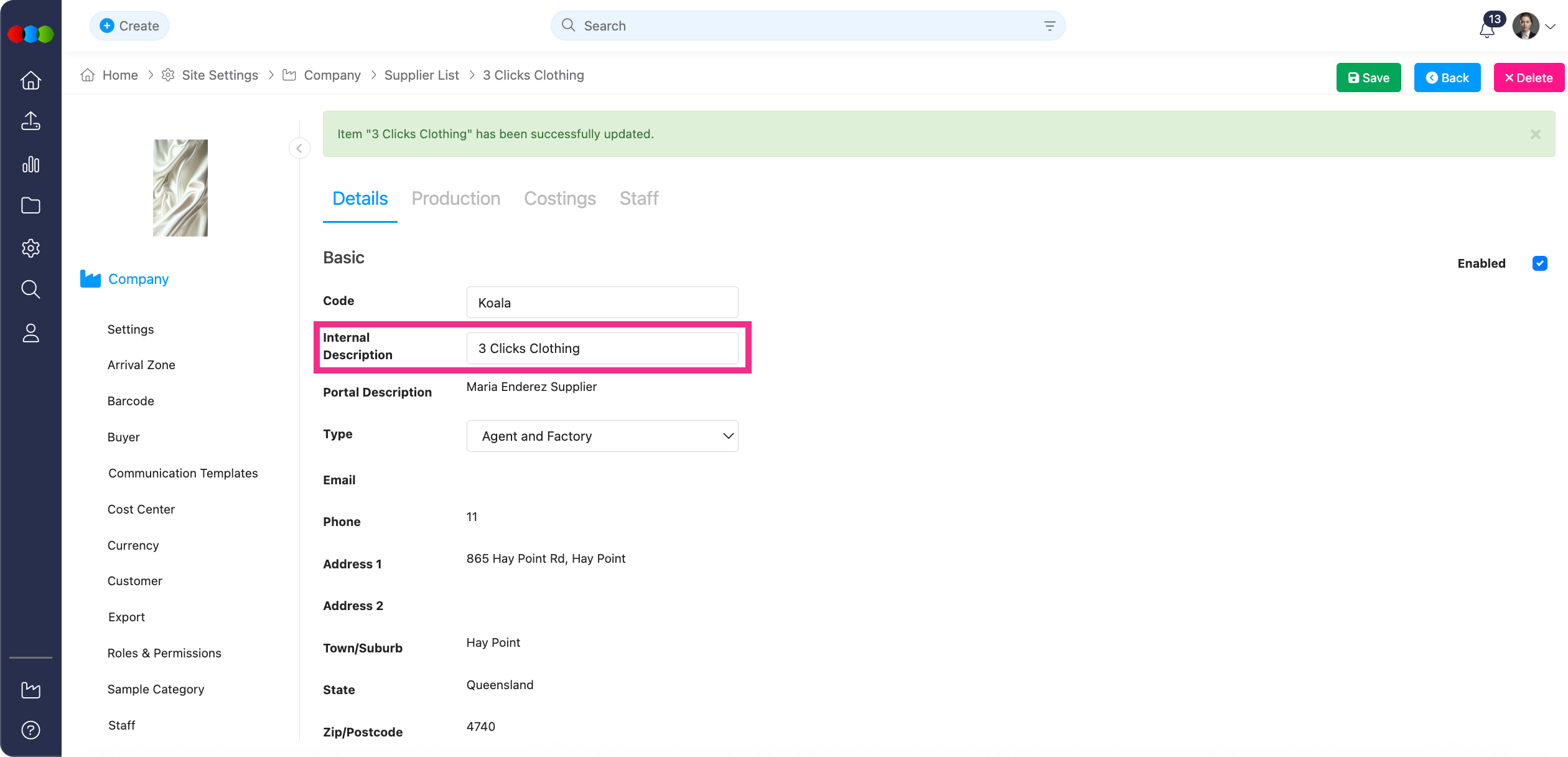Click the Internal Description input field
This screenshot has width=1568, height=757.
(602, 349)
